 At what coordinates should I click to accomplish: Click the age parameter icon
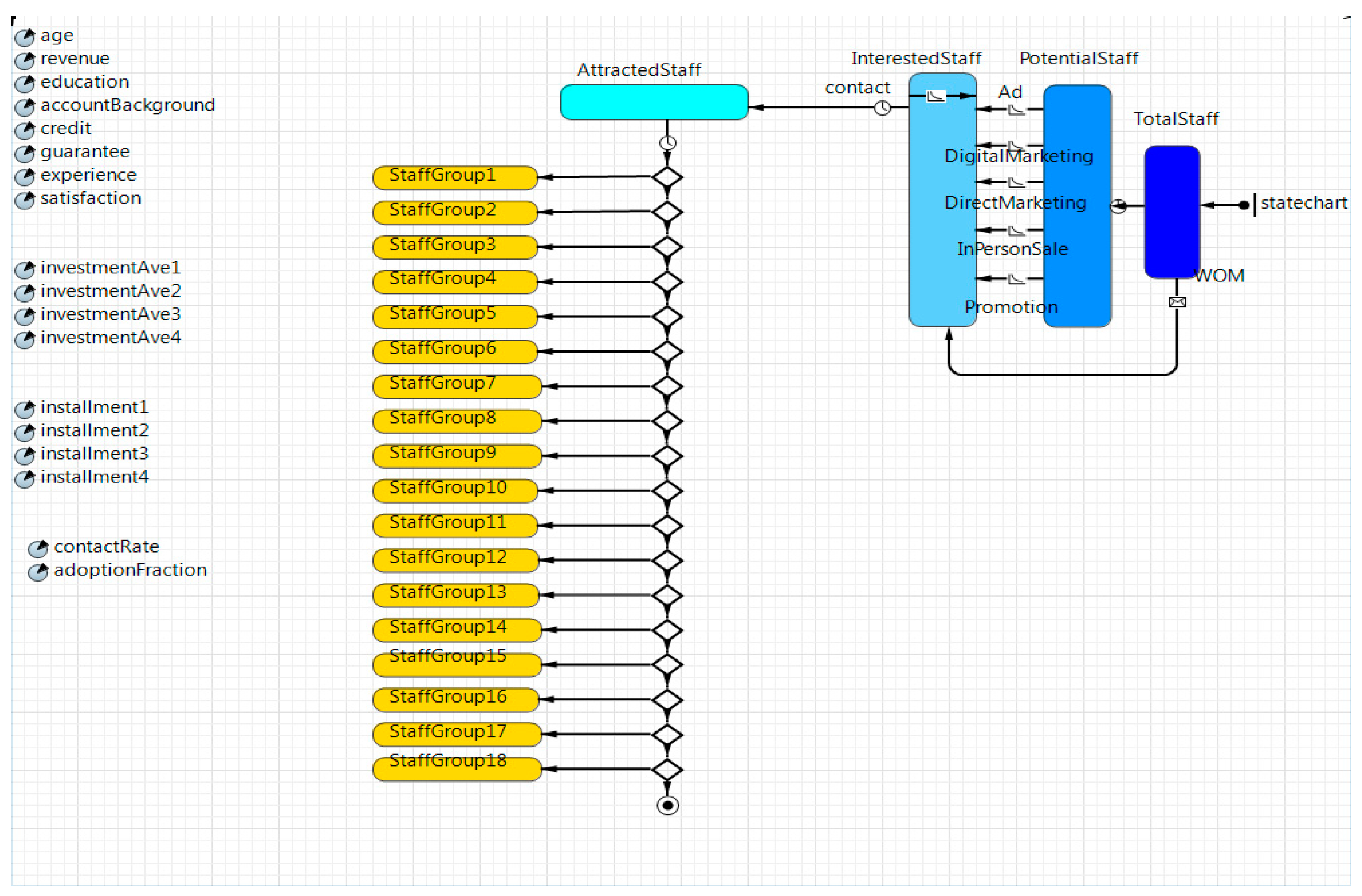click(x=24, y=38)
